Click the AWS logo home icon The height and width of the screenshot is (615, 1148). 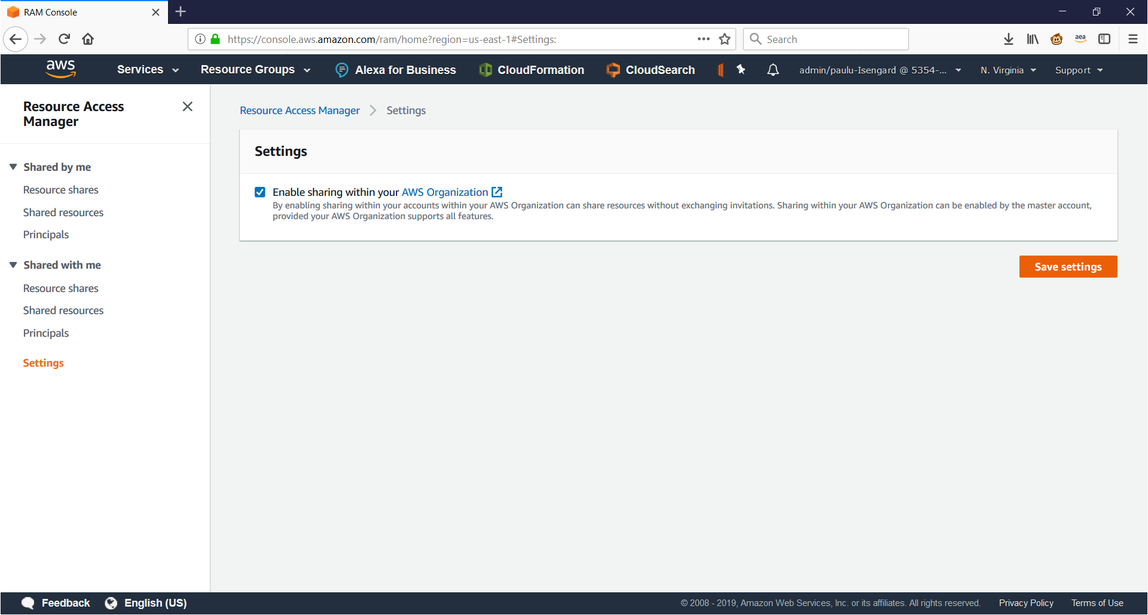click(x=61, y=69)
